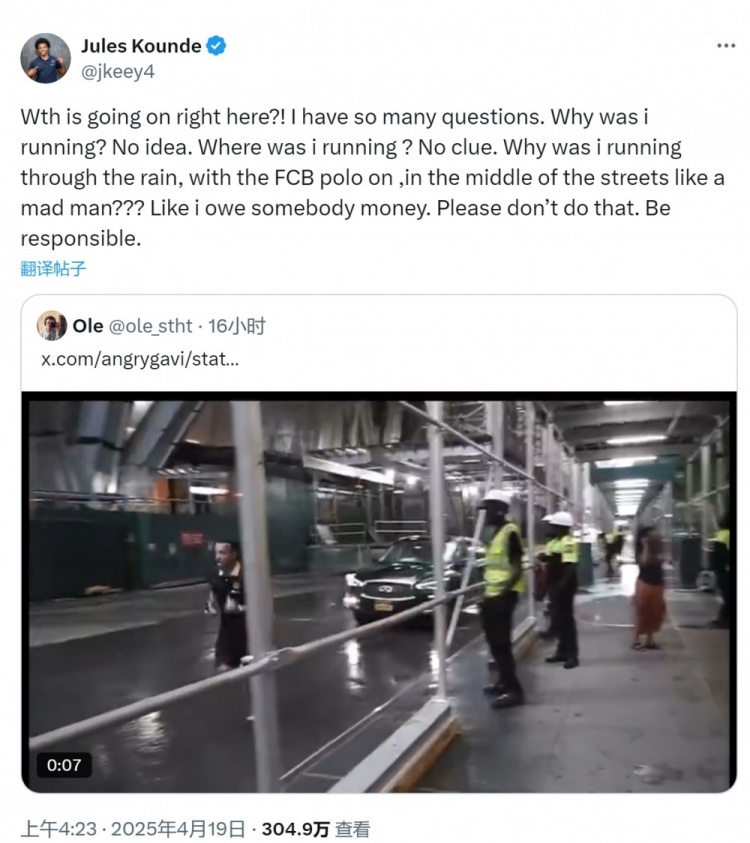This screenshot has width=750, height=843.
Task: Click 翻译帖子 to translate the post
Action: (x=53, y=269)
